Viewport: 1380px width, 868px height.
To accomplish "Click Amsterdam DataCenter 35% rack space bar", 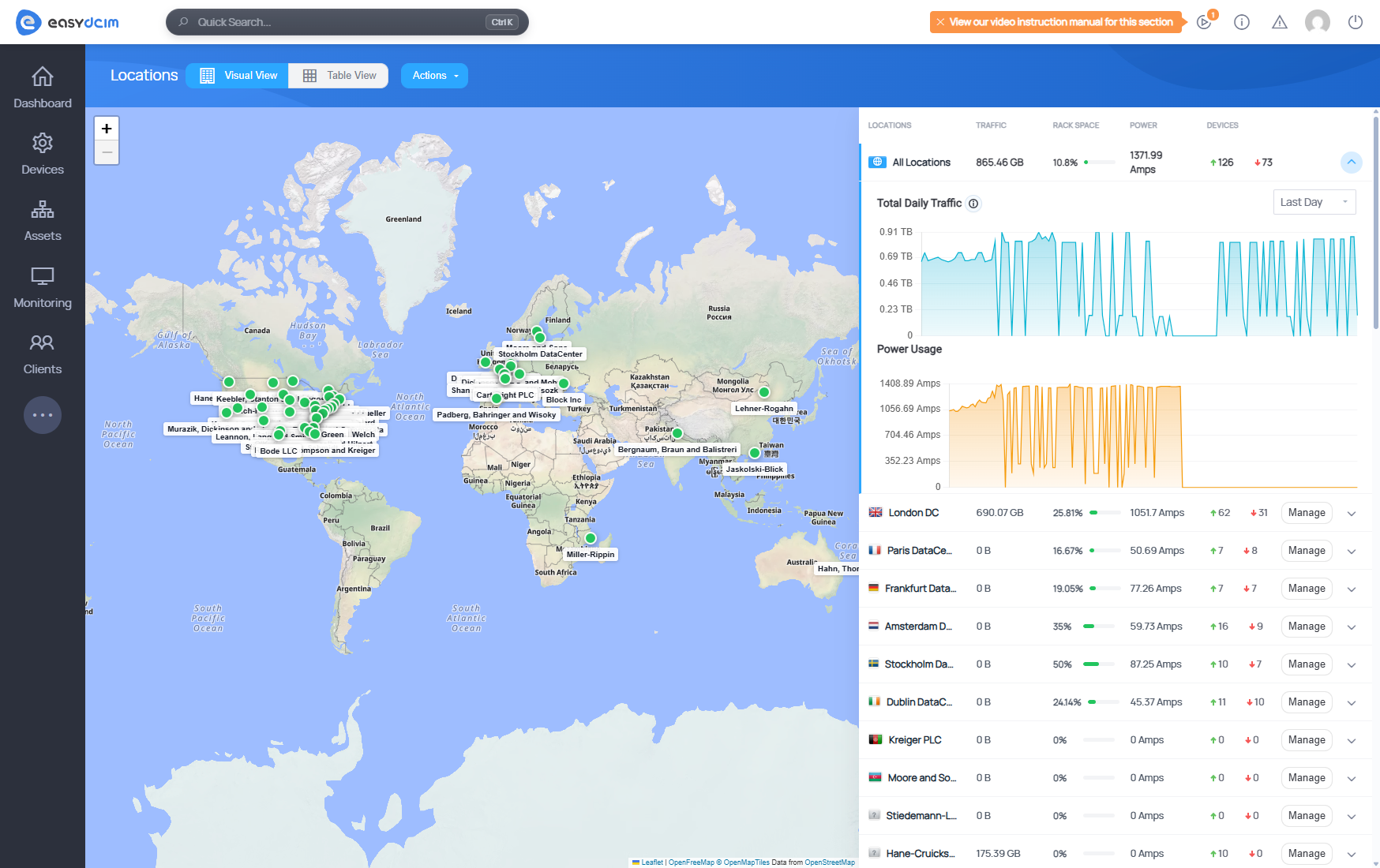I will 1099,627.
